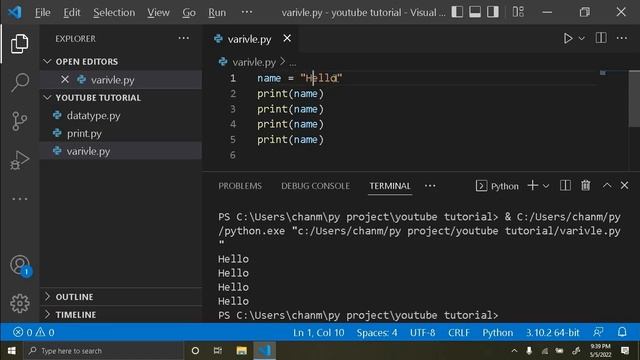The image size is (640, 360).
Task: Open the Search view in activity bar
Action: (19, 82)
